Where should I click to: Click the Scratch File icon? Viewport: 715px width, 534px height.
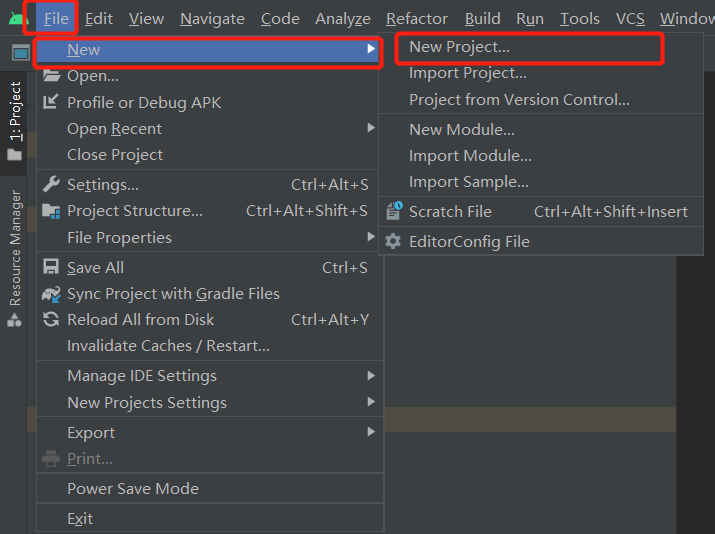click(x=394, y=211)
